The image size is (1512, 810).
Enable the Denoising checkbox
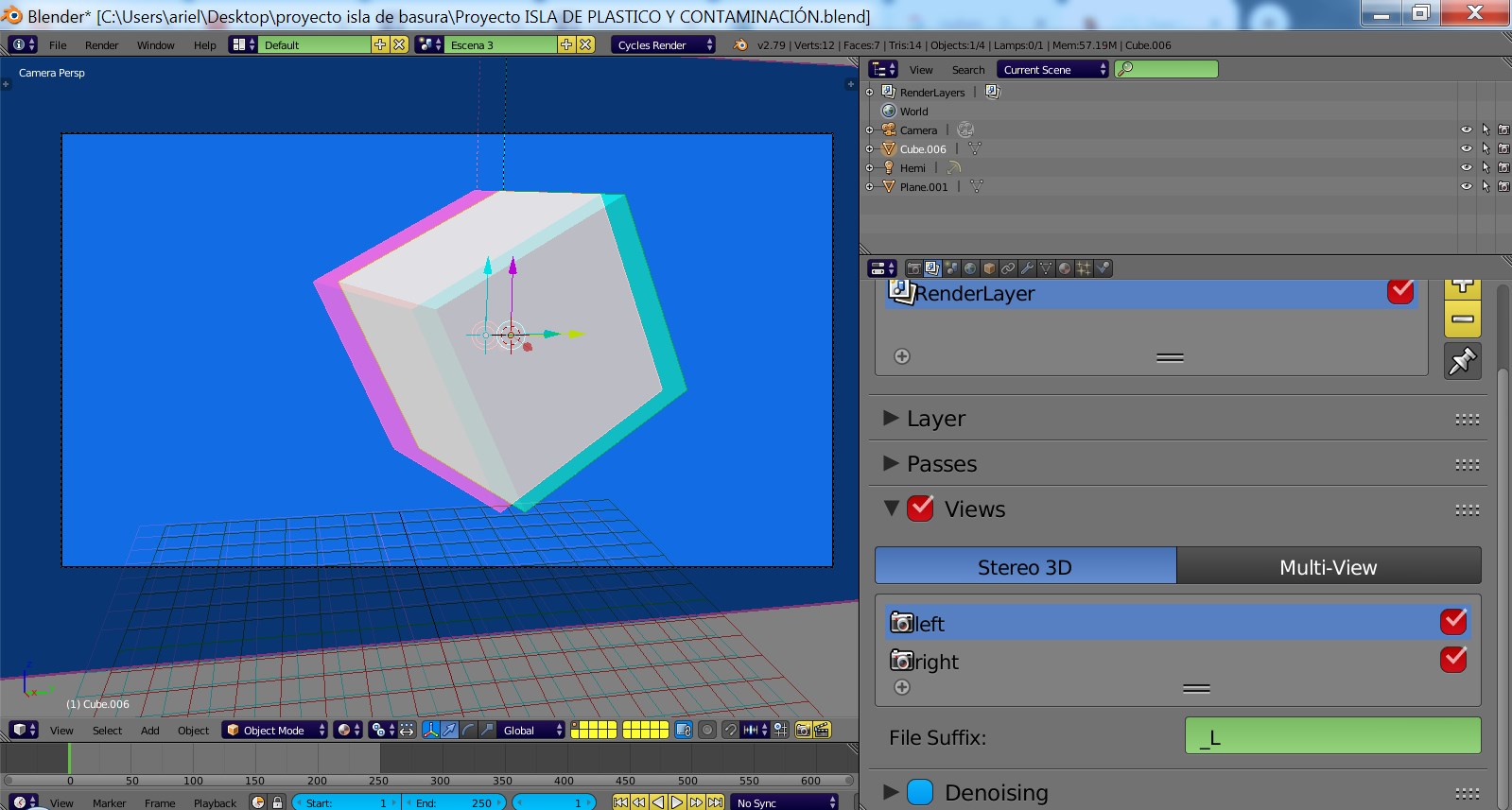tap(920, 792)
